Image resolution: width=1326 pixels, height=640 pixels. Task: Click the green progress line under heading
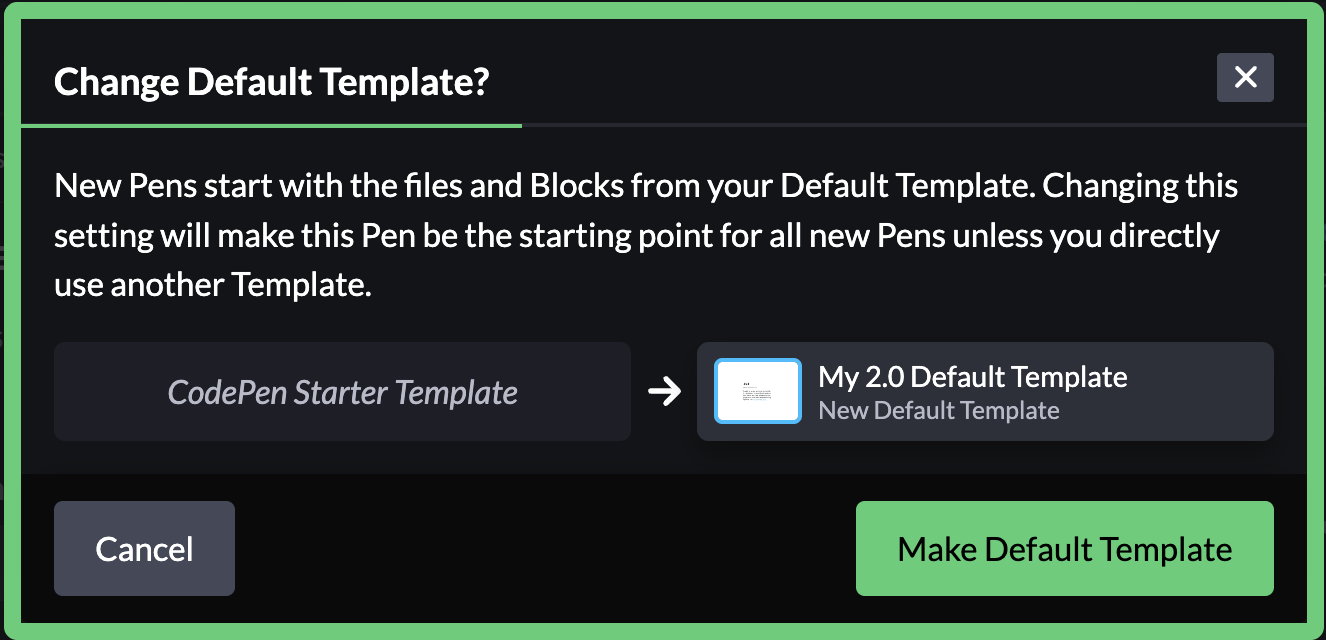click(270, 126)
